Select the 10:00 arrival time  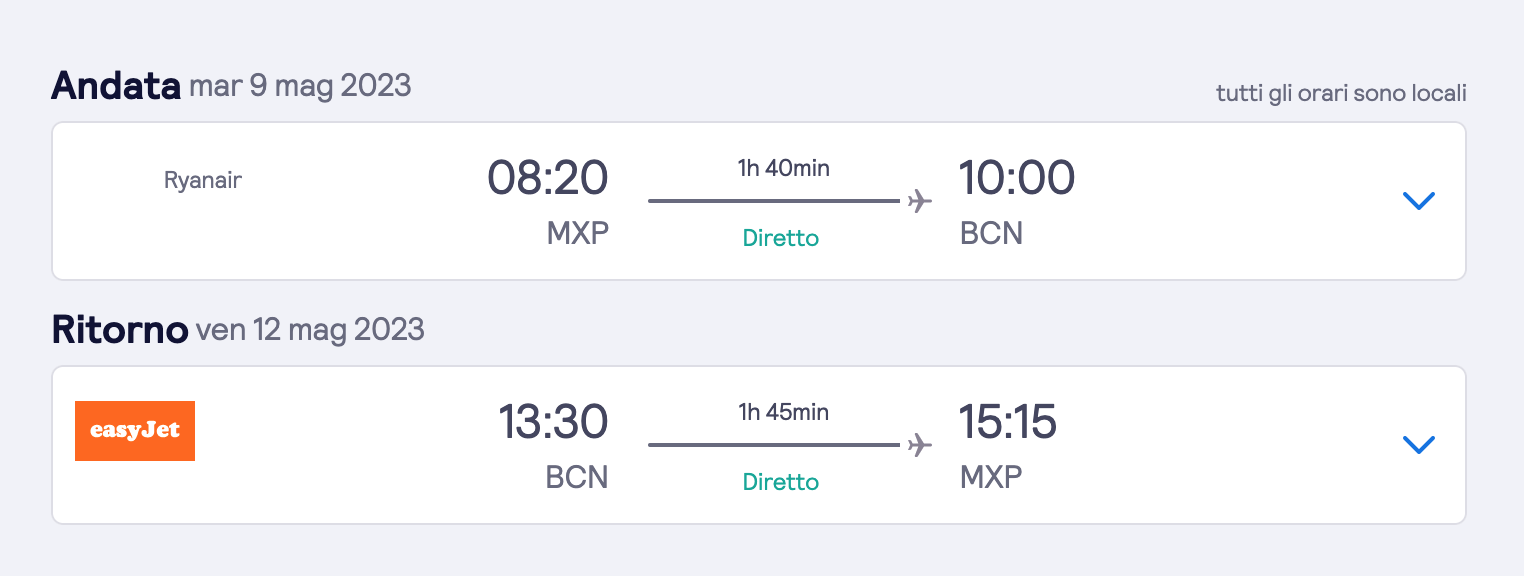coord(1017,179)
